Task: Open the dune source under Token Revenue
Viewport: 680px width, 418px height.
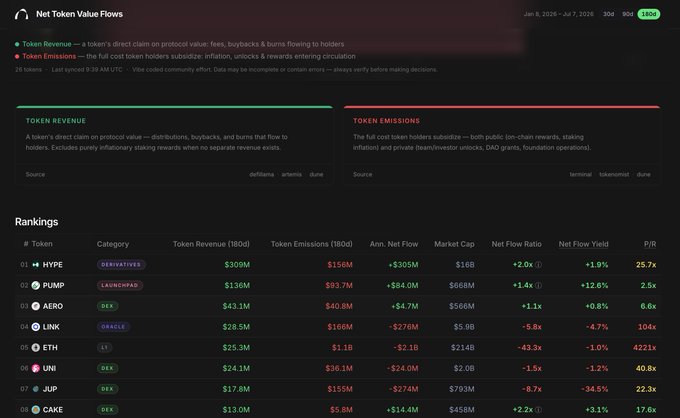Action: (316, 174)
